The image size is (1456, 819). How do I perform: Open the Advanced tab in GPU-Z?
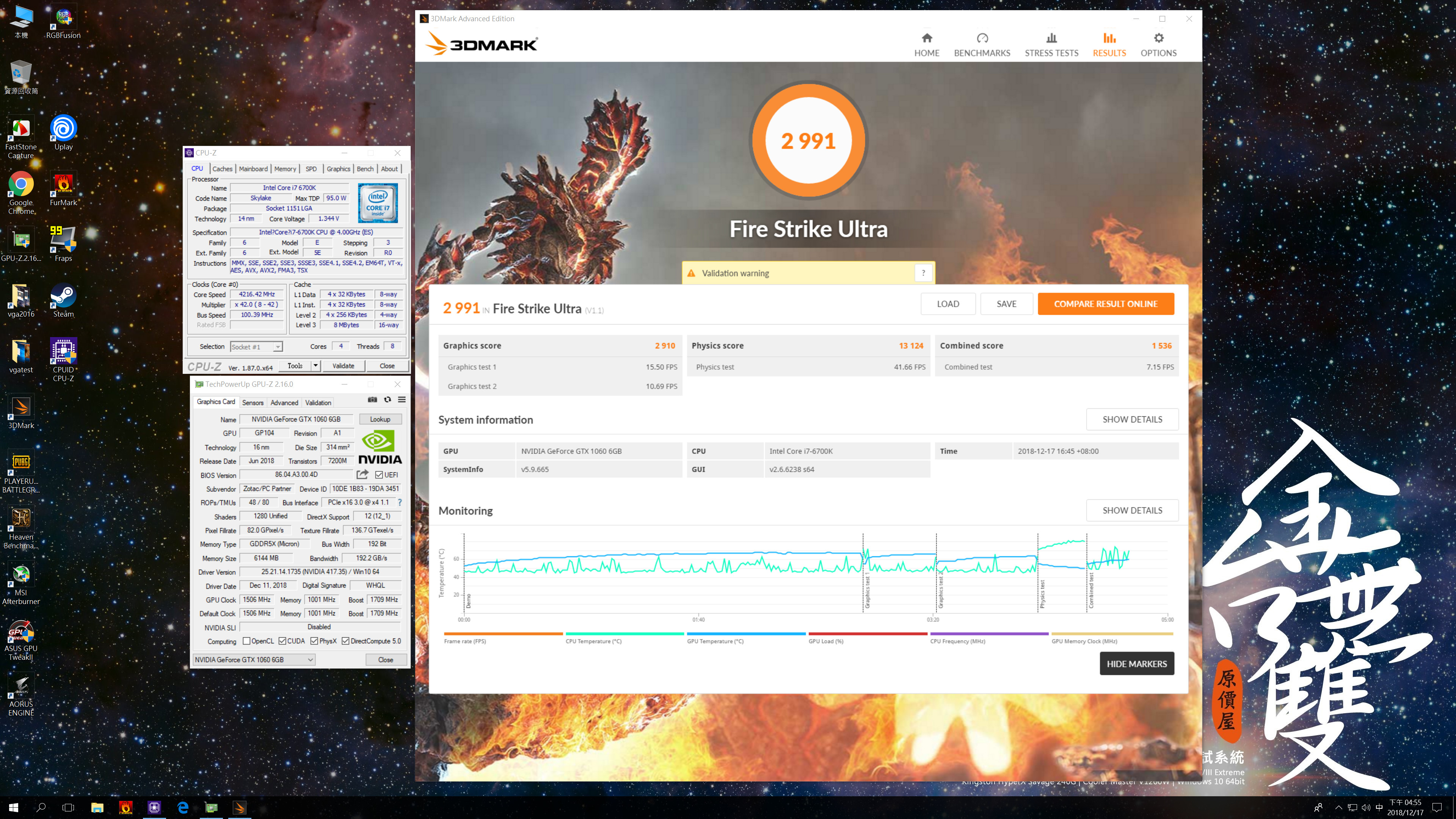(284, 402)
